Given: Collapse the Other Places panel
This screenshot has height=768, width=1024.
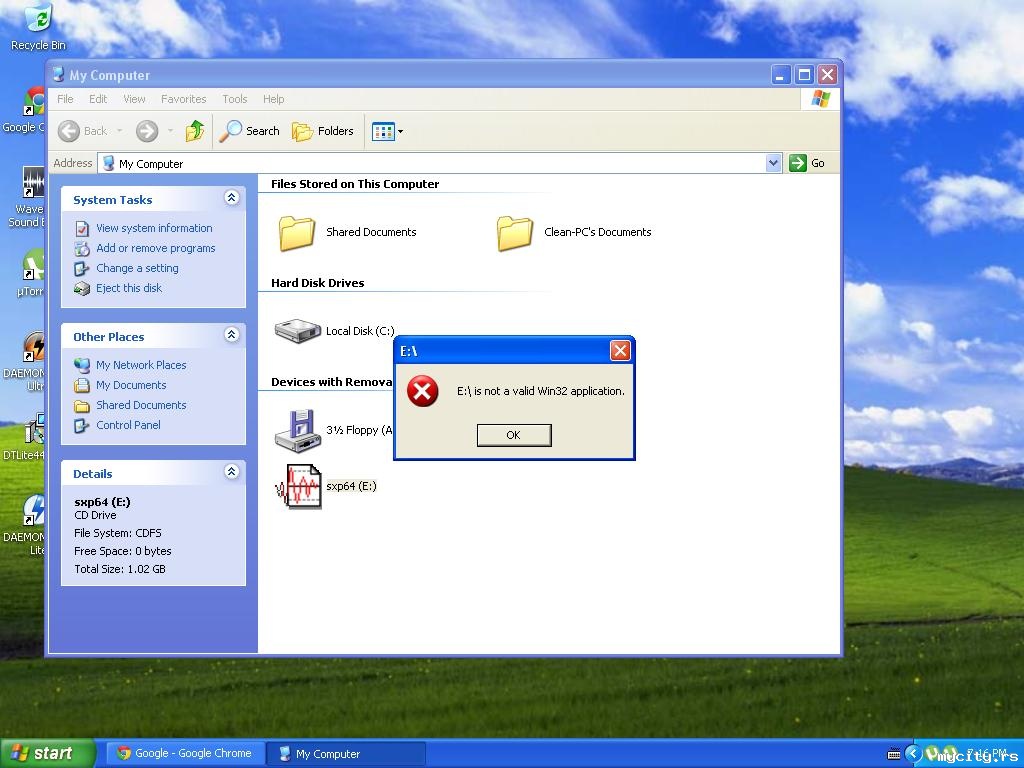Looking at the screenshot, I should point(231,335).
